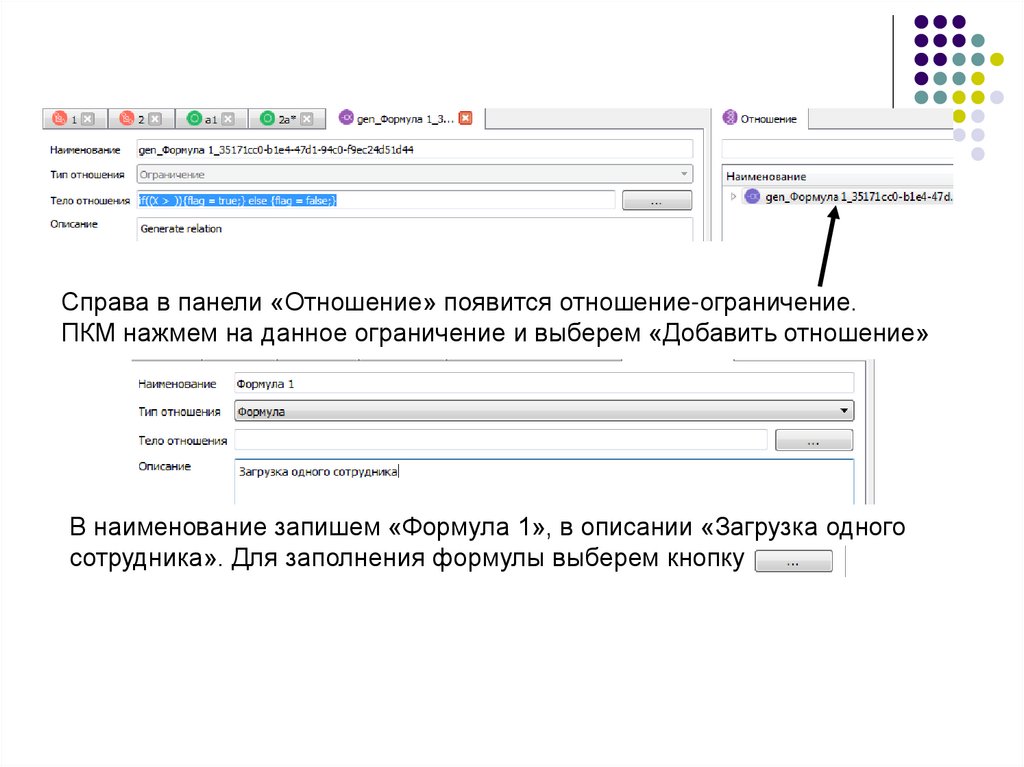Click the search field in Отношение panel
1024x767 pixels.
point(837,150)
